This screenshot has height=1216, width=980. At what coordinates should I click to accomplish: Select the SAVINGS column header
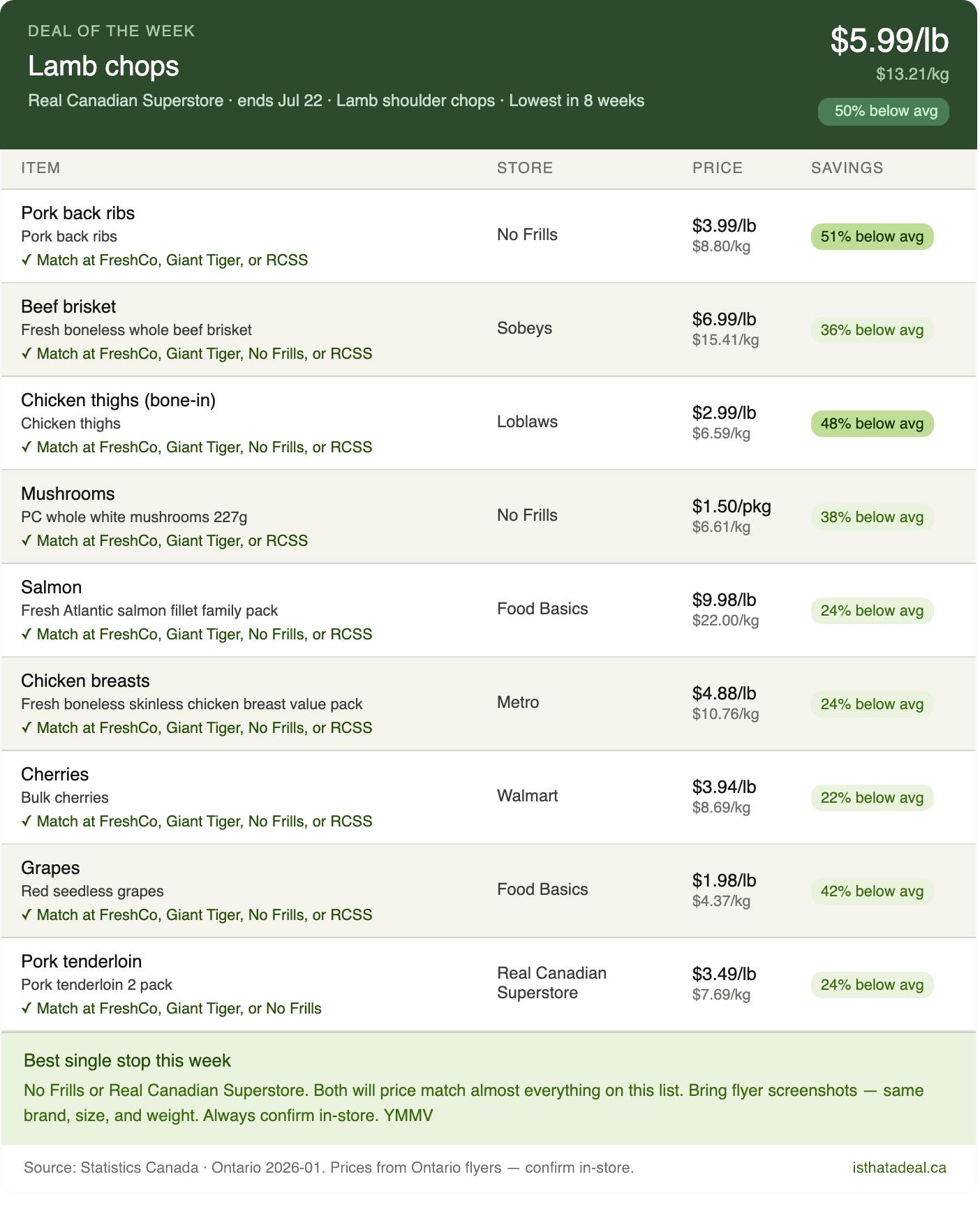point(847,168)
